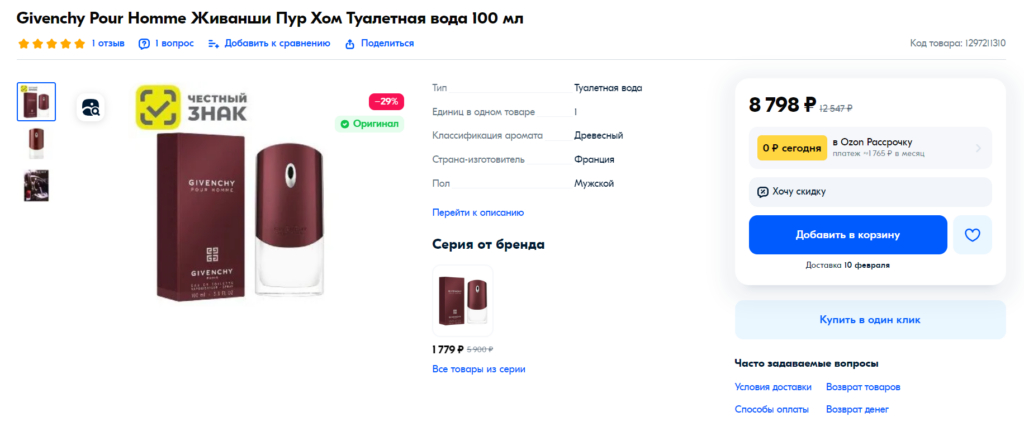Expand the Ozon Рассрочка installment chevron

(x=977, y=148)
